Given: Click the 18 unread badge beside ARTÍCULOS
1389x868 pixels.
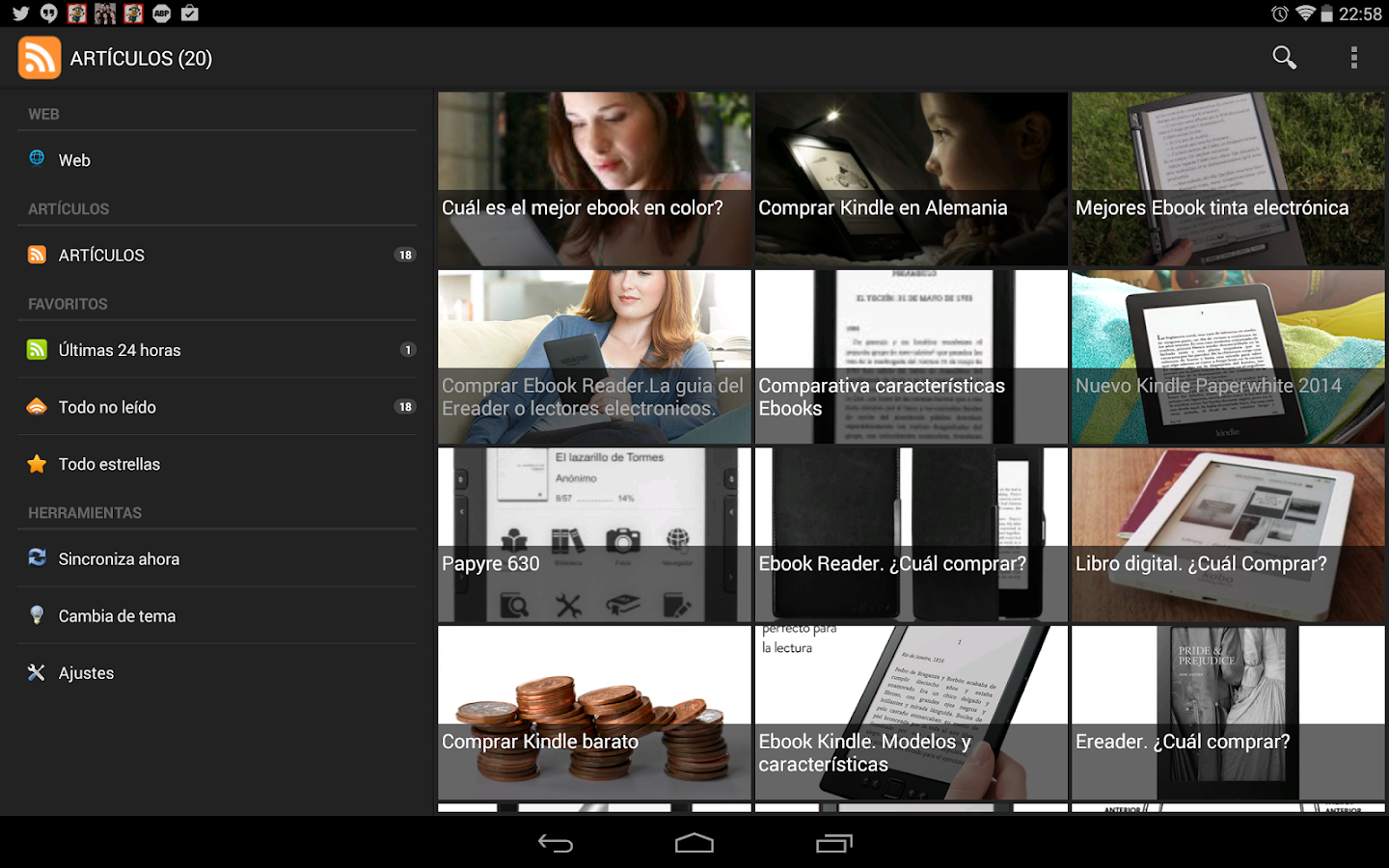Looking at the screenshot, I should (405, 255).
